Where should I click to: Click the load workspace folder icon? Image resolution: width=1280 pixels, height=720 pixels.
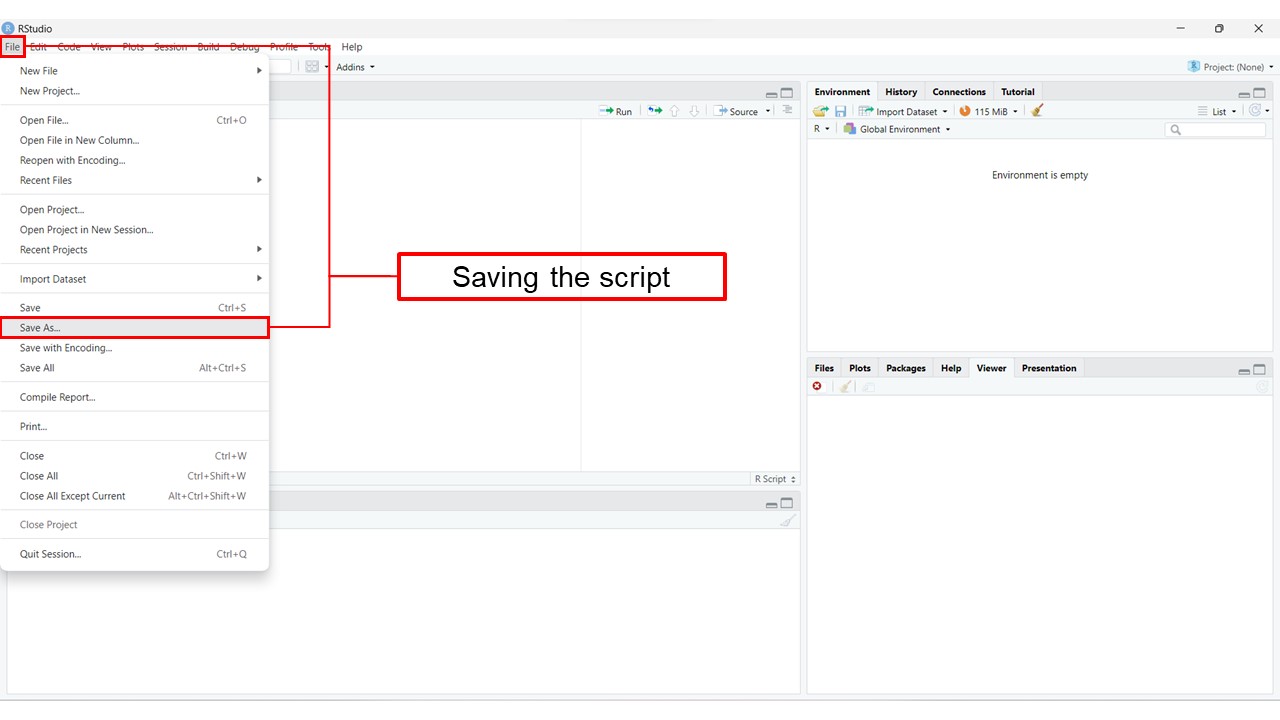[x=821, y=111]
